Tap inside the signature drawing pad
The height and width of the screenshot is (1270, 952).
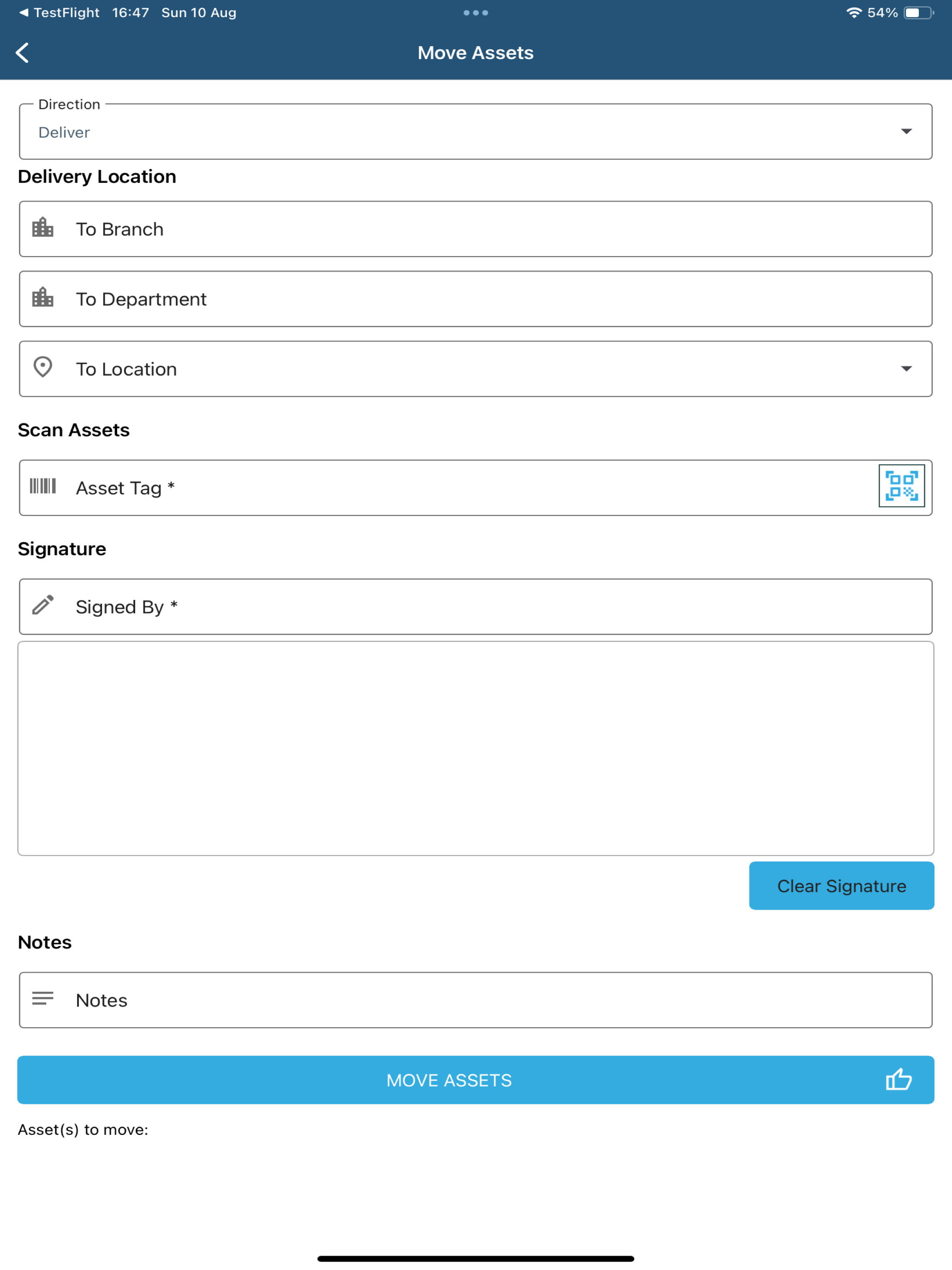coord(476,748)
